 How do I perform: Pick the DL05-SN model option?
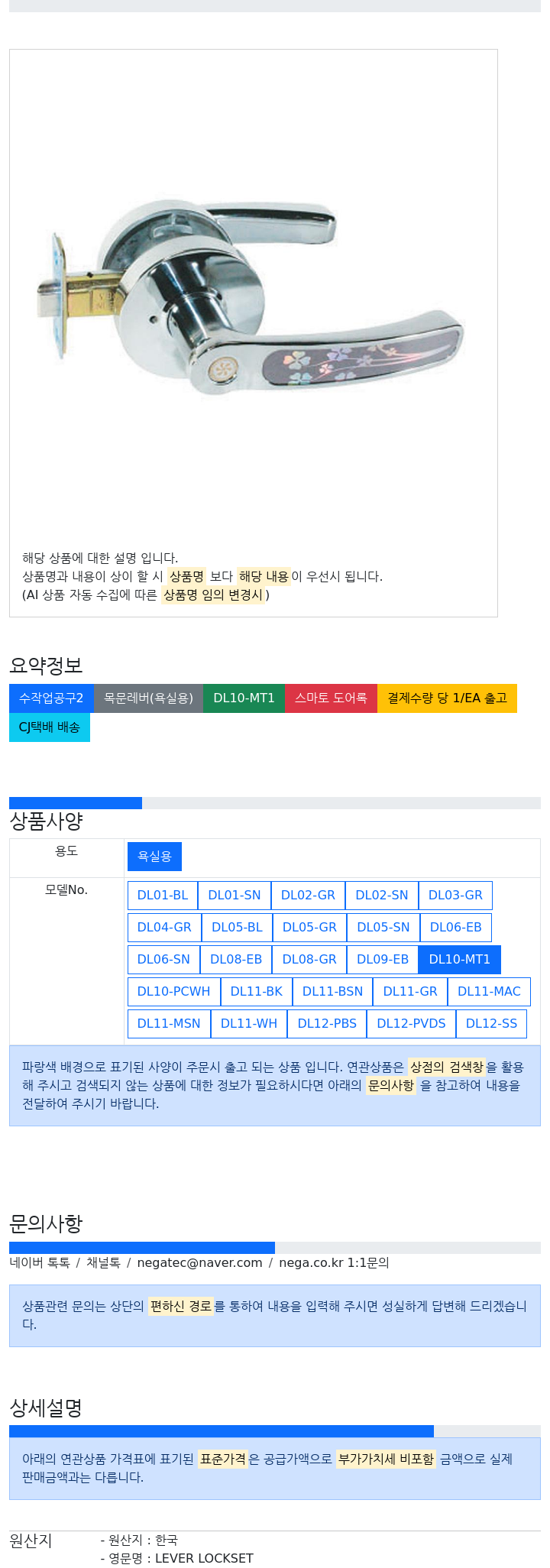click(383, 928)
